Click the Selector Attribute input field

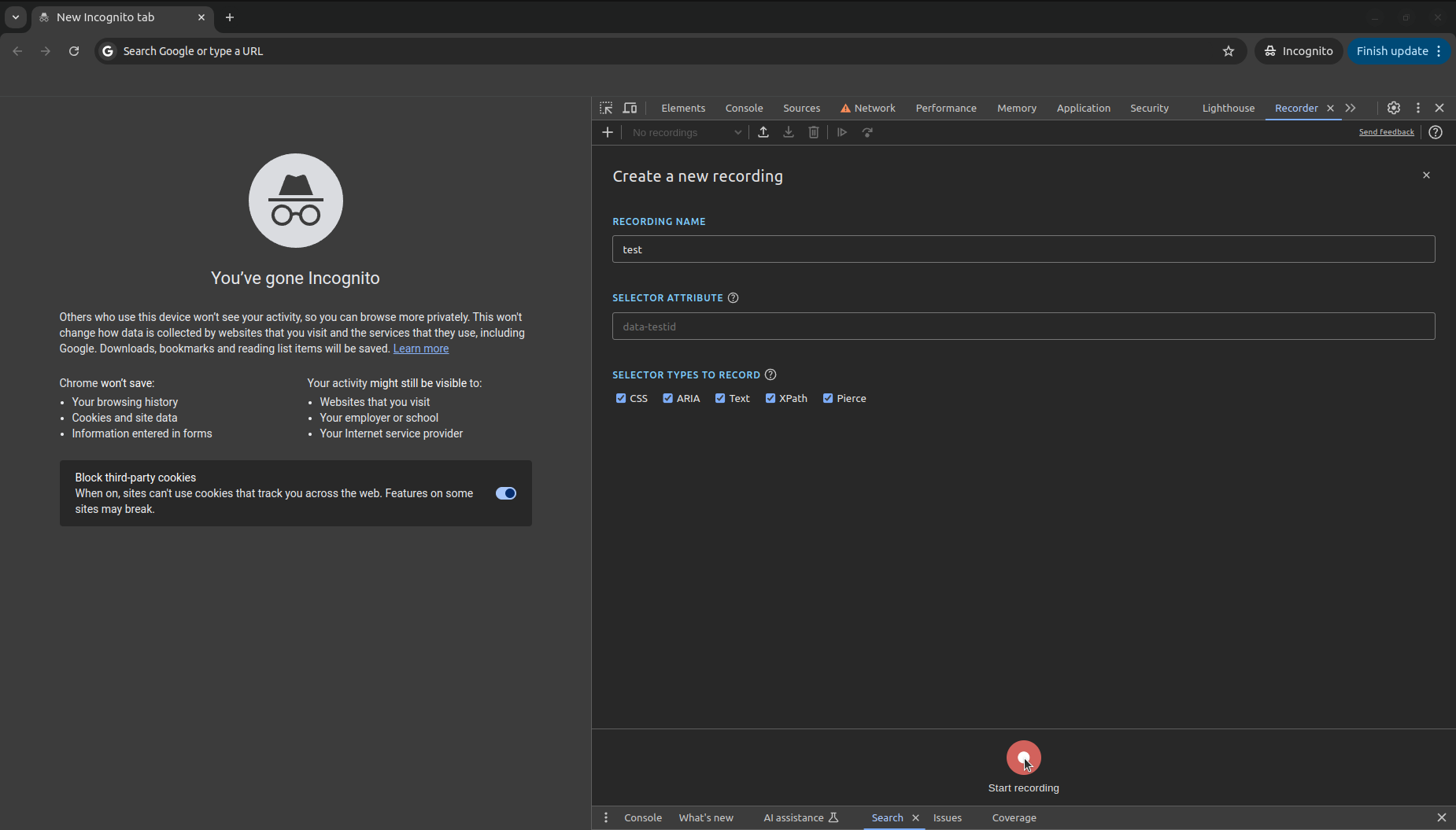[x=1023, y=326]
